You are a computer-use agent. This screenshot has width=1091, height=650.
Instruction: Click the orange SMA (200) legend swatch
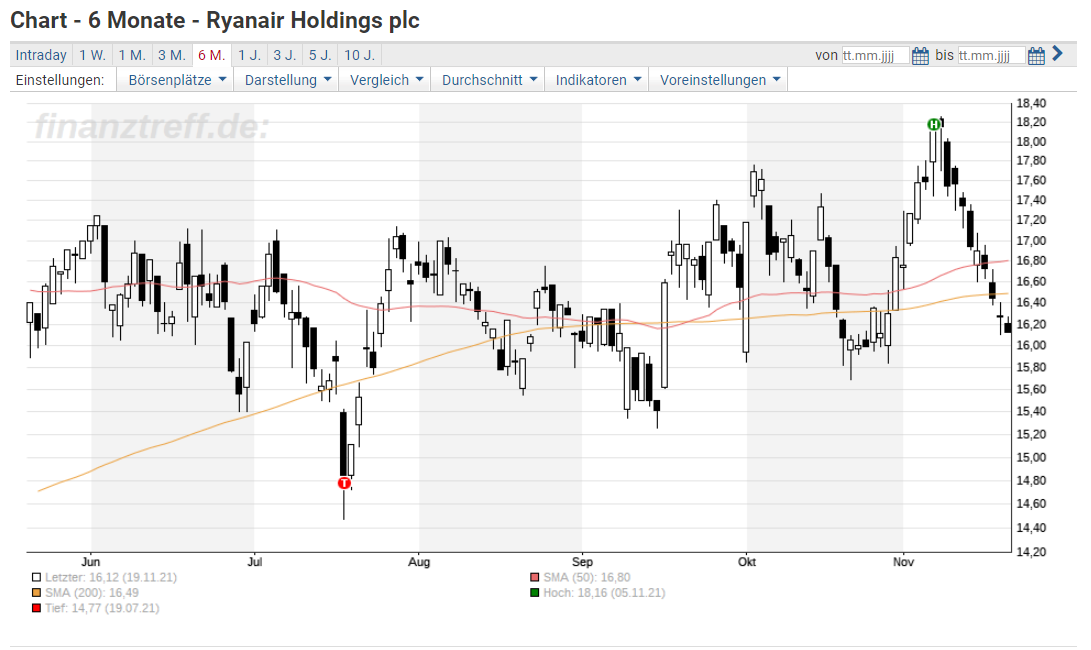click(x=36, y=593)
